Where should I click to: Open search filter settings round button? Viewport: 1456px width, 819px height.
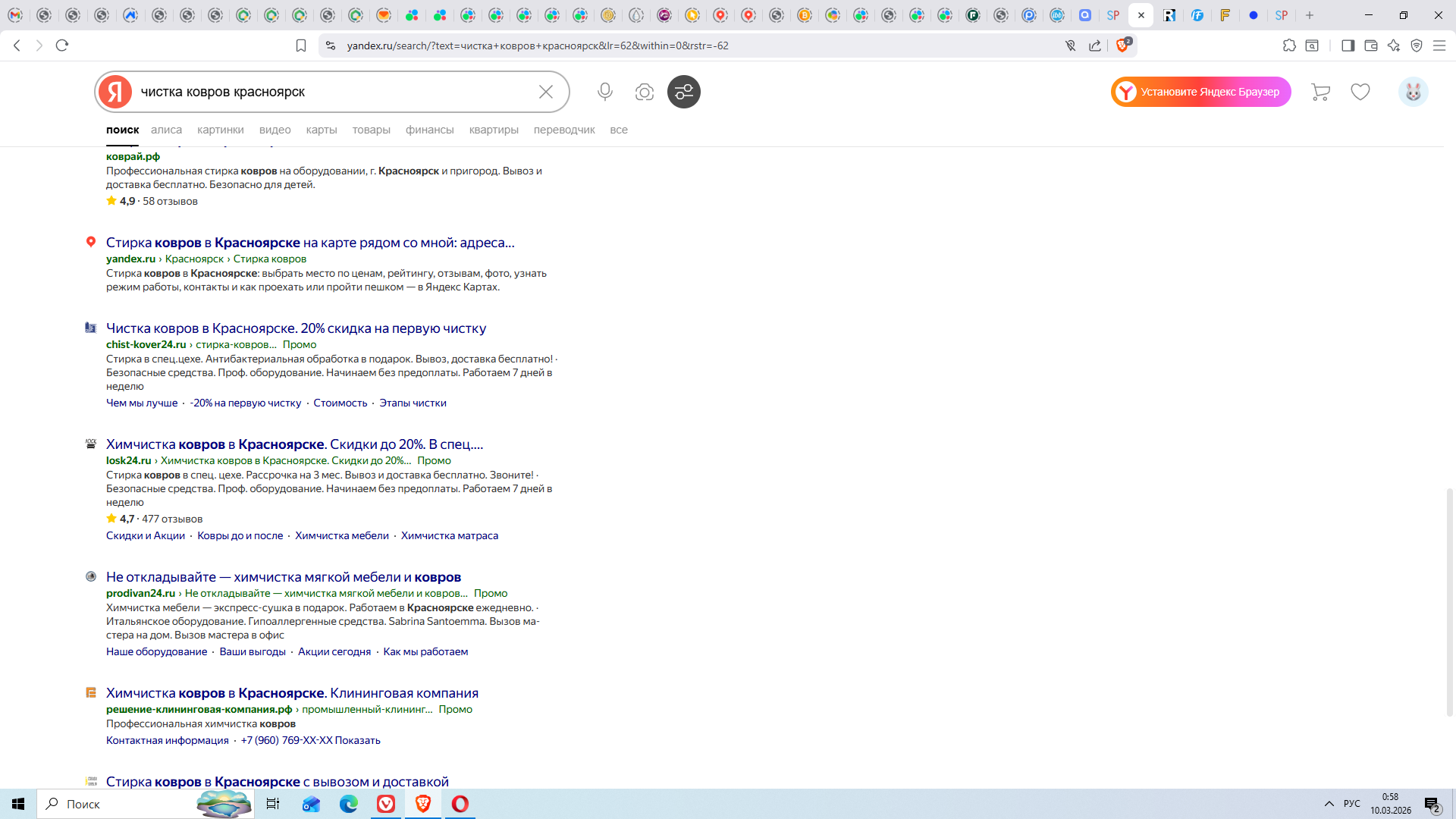pyautogui.click(x=683, y=92)
